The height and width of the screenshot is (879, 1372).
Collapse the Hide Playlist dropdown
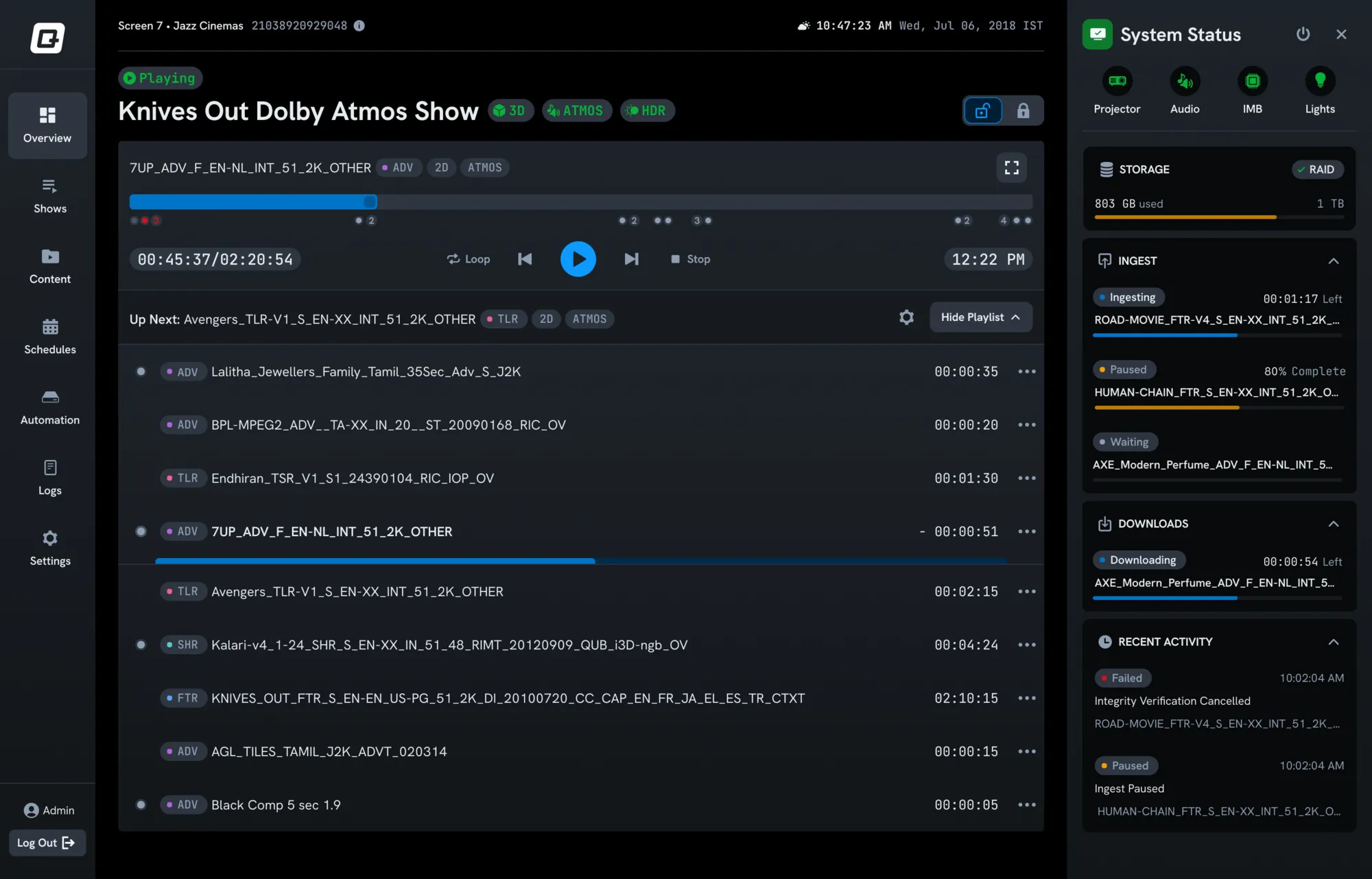point(981,317)
